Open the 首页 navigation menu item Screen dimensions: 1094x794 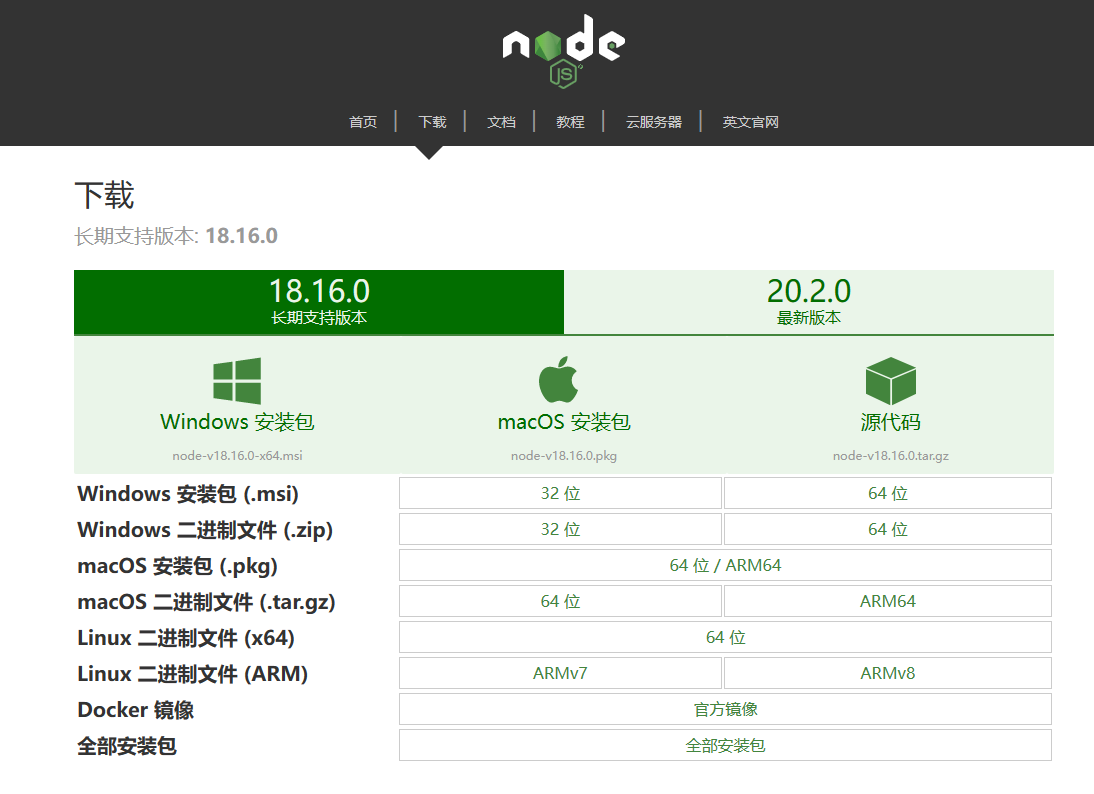pyautogui.click(x=362, y=121)
